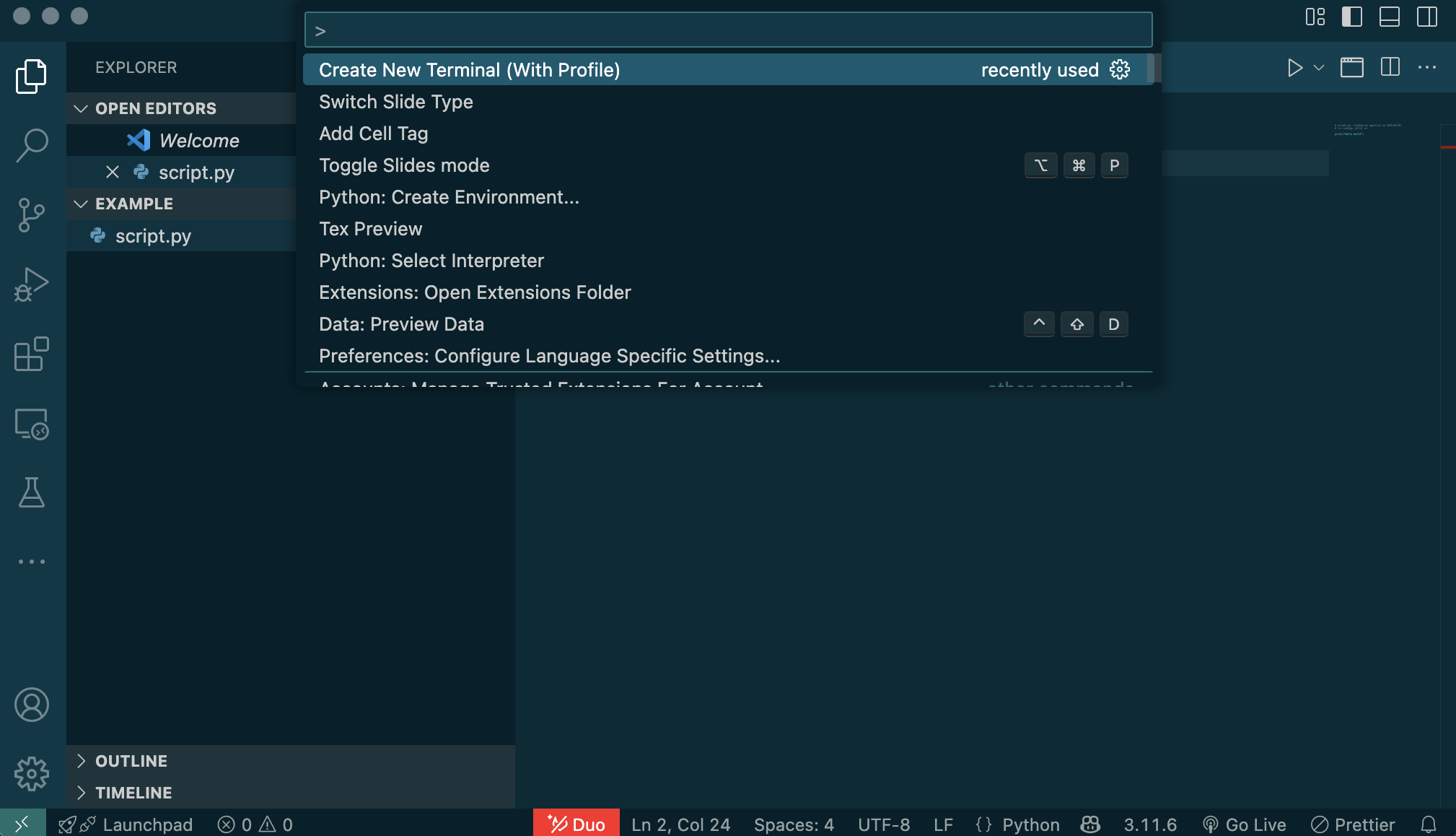Screen dimensions: 1456x836
Task: Open Source Control view
Action: 32,214
